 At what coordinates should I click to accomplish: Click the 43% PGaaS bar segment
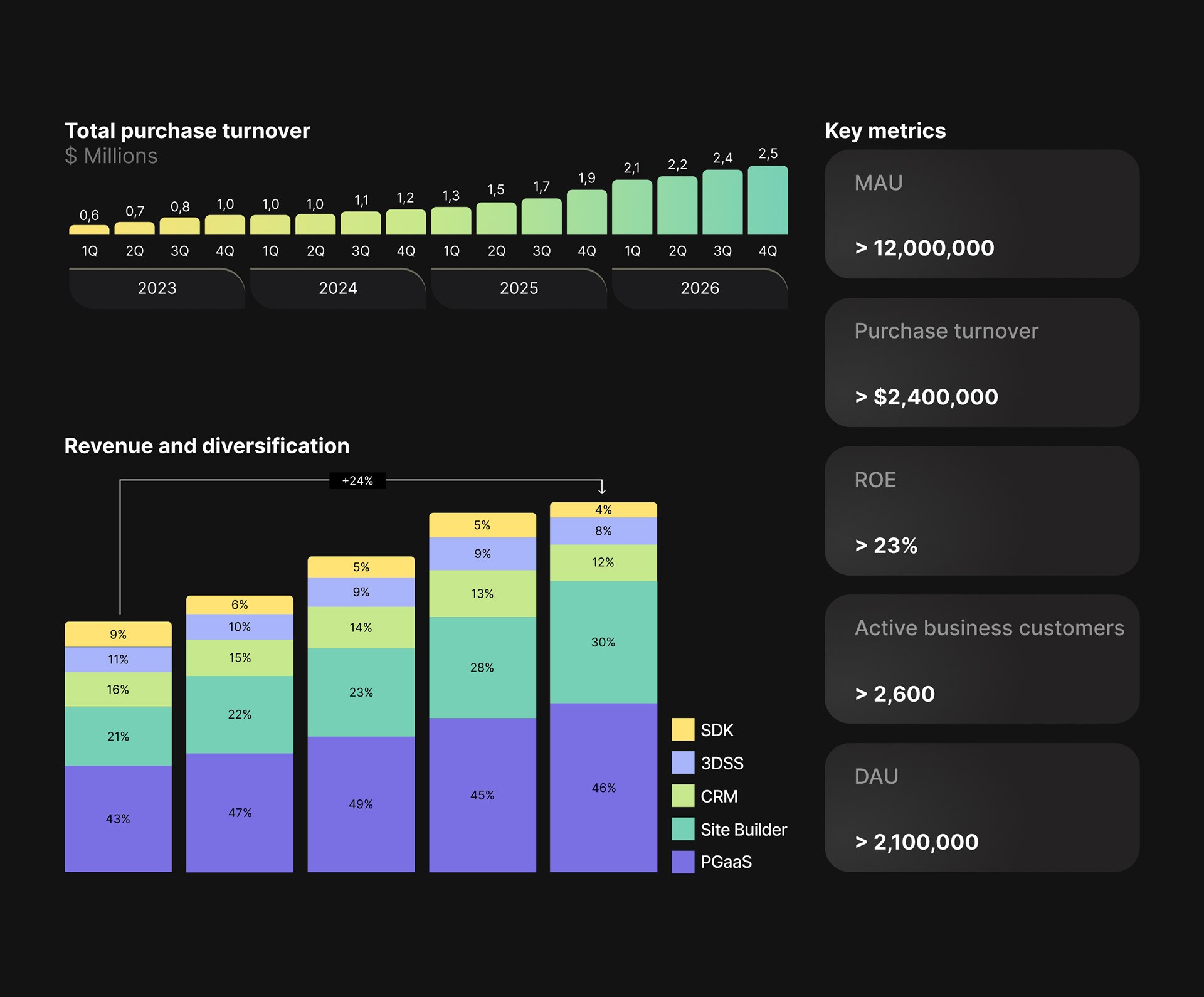[x=118, y=818]
